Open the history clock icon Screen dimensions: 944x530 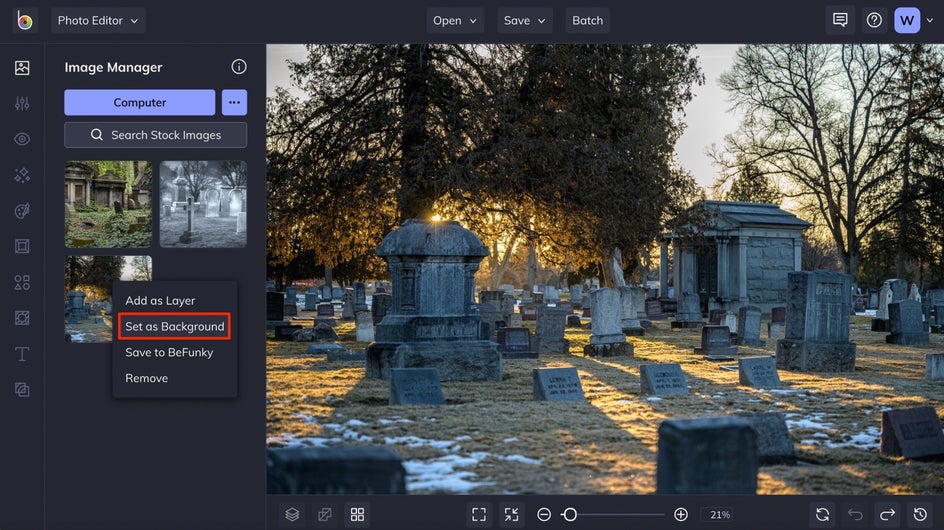pos(920,514)
